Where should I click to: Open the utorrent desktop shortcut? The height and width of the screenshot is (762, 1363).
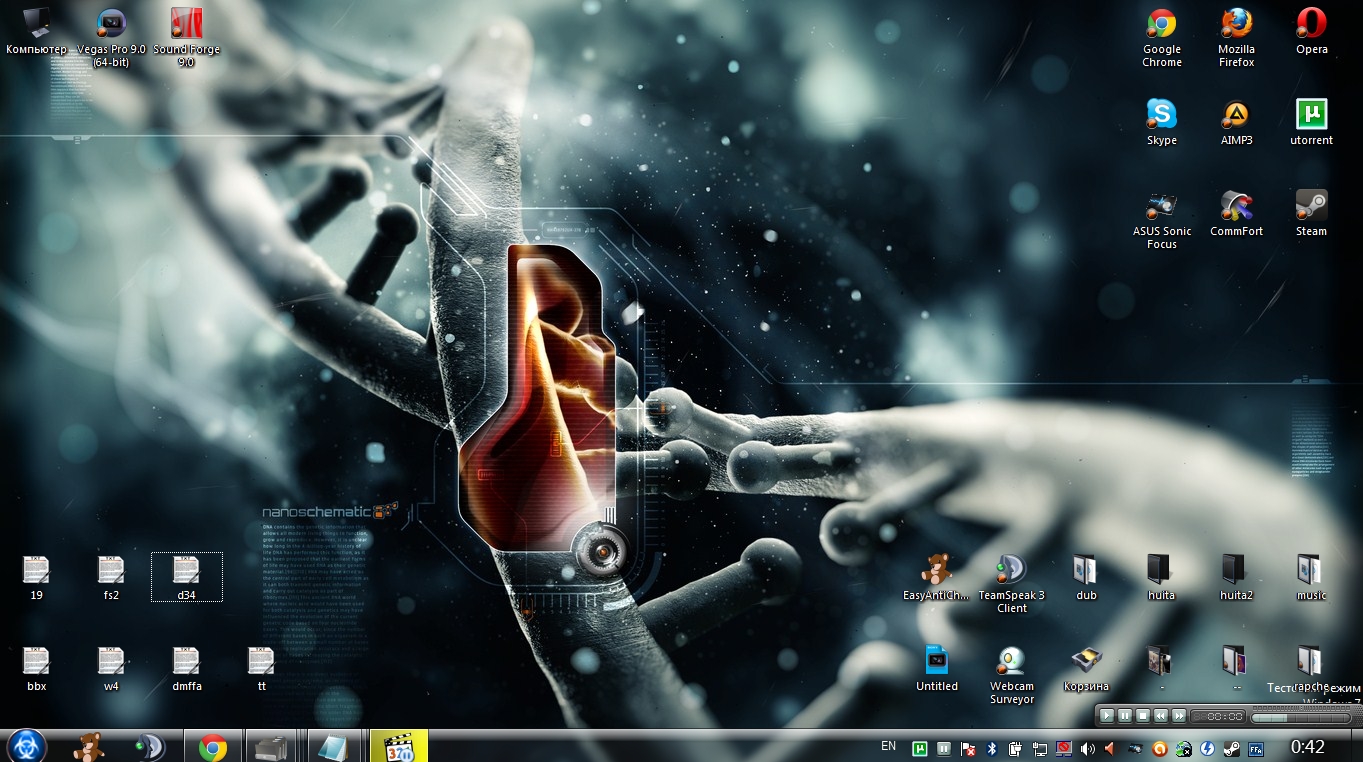1311,122
